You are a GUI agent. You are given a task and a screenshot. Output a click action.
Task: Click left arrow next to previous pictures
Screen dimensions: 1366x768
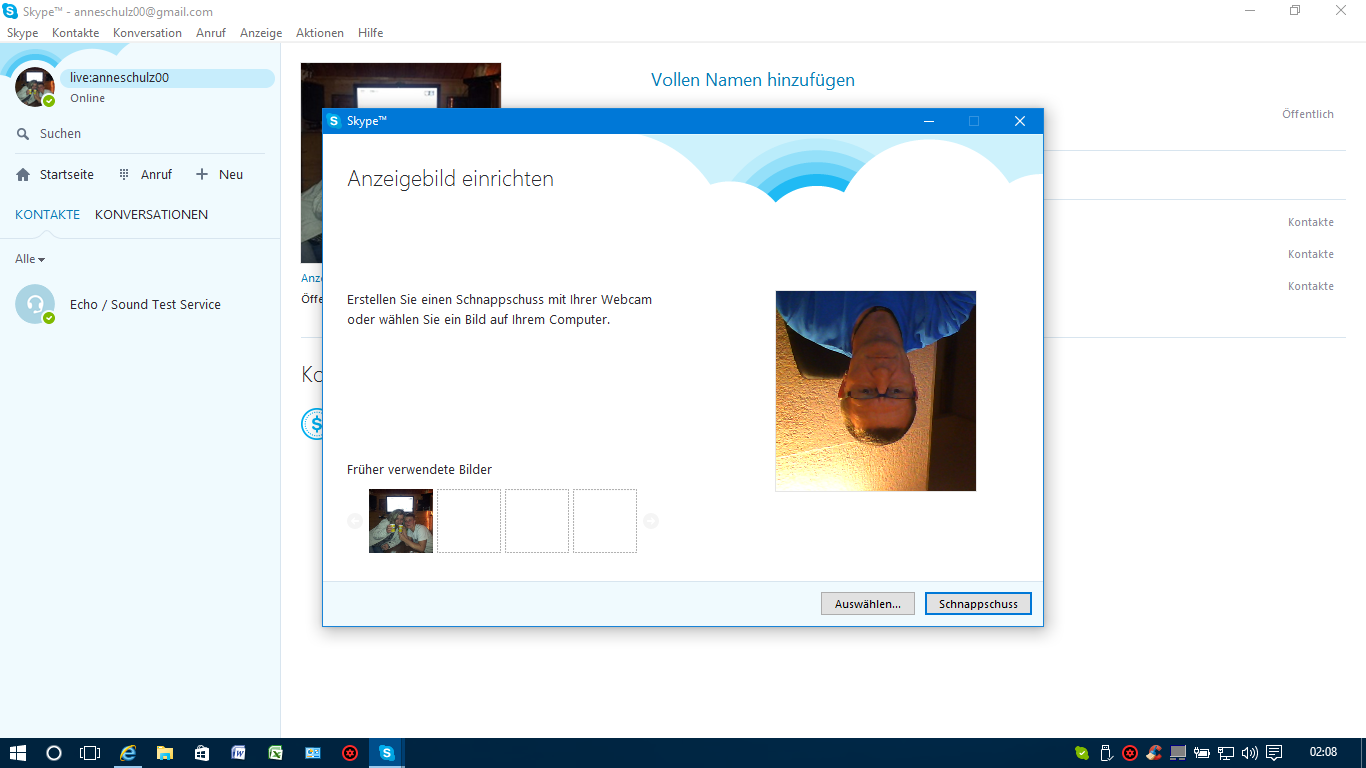point(355,521)
